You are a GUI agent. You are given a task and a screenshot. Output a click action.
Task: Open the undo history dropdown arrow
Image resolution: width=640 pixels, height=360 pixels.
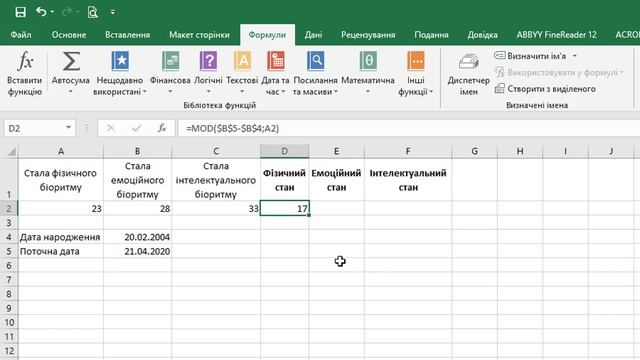pyautogui.click(x=53, y=12)
